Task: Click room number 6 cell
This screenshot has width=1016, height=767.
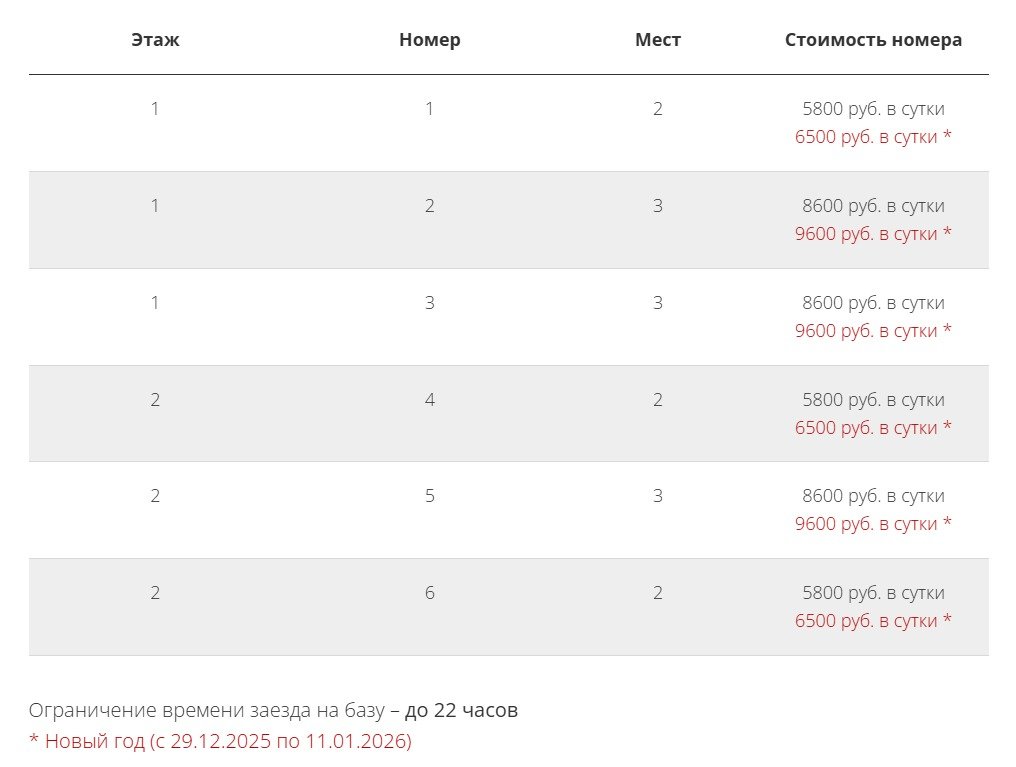Action: [429, 593]
